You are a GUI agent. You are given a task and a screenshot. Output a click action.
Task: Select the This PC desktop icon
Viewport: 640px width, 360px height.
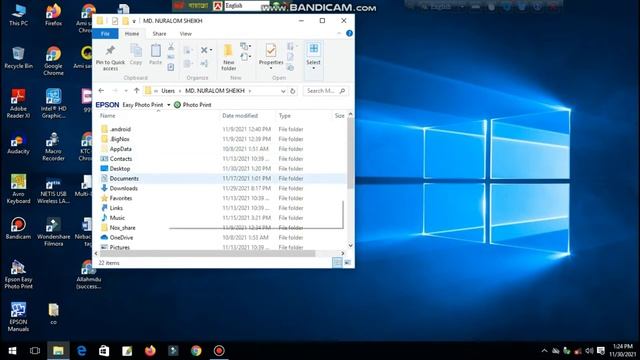click(x=18, y=15)
